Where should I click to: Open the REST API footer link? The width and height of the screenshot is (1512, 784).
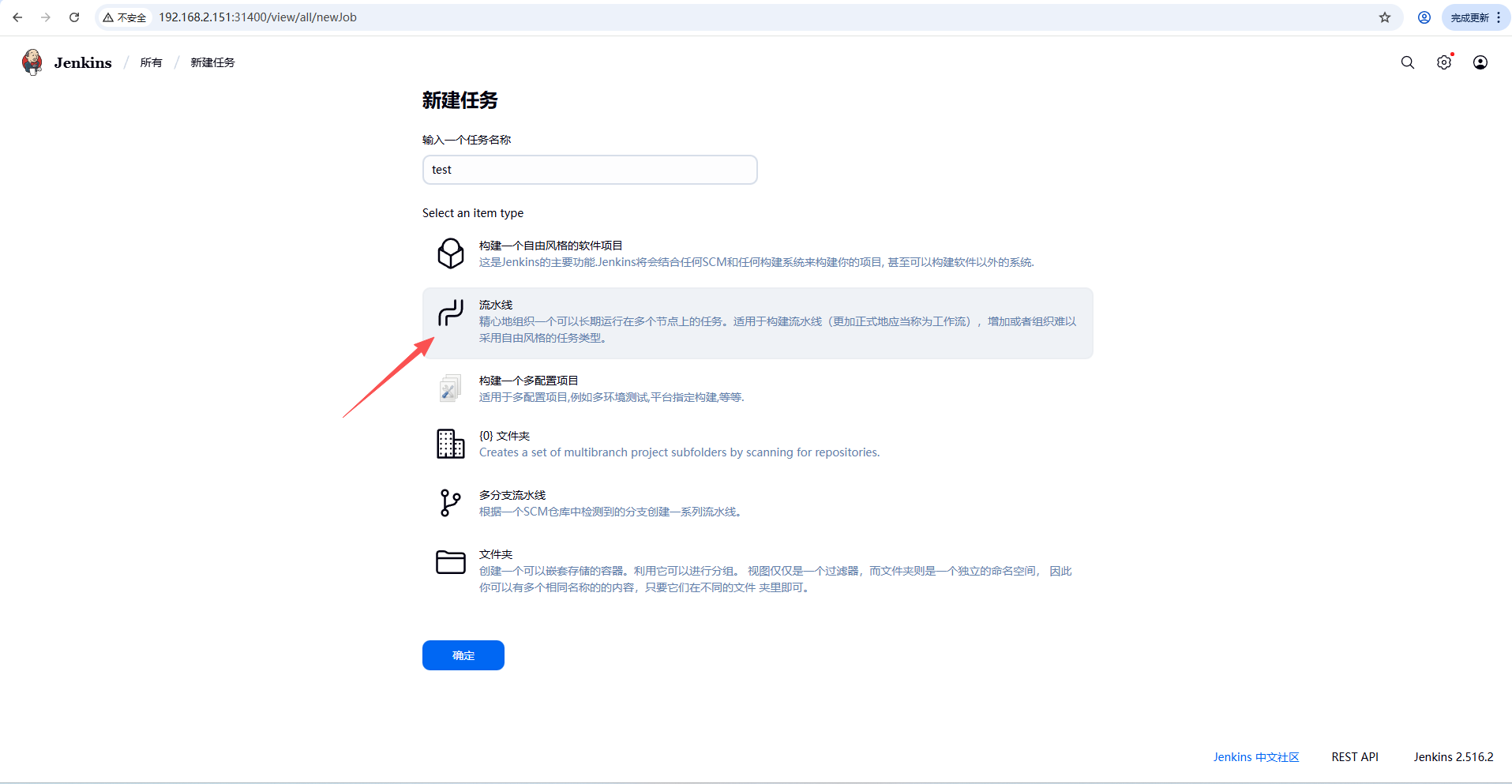pyautogui.click(x=1354, y=757)
